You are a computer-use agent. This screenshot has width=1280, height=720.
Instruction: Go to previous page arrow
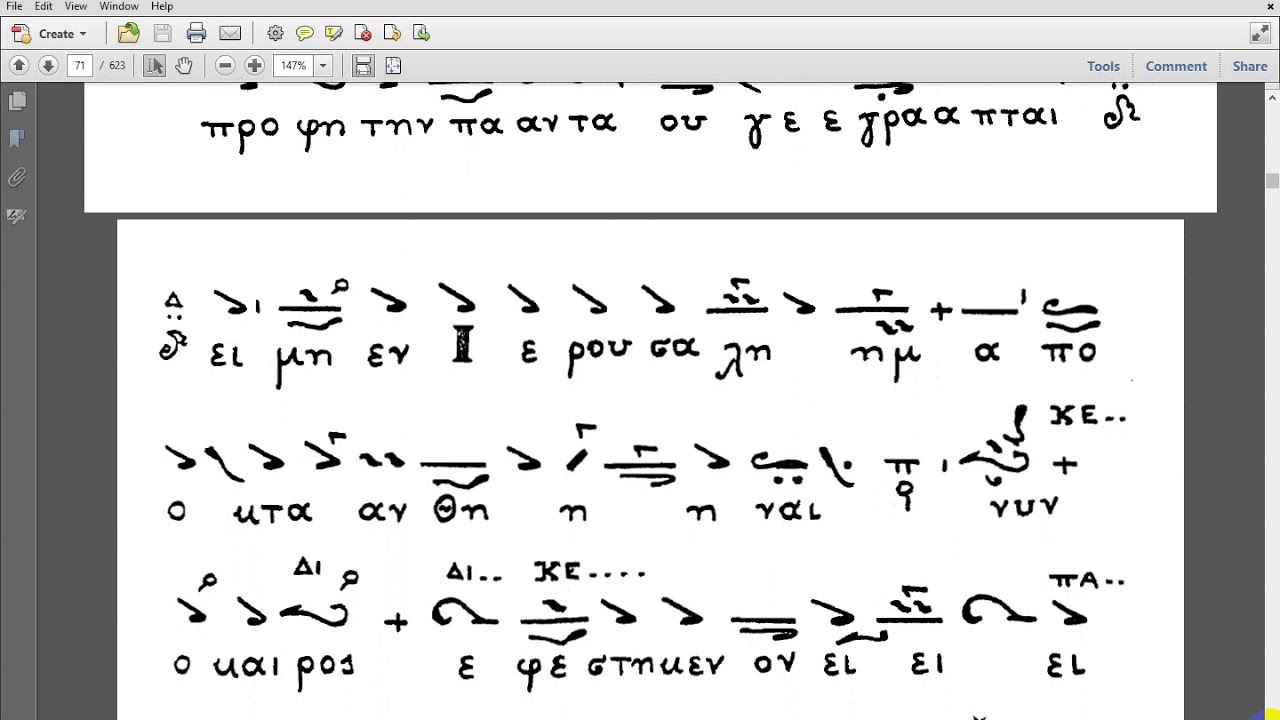tap(18, 66)
